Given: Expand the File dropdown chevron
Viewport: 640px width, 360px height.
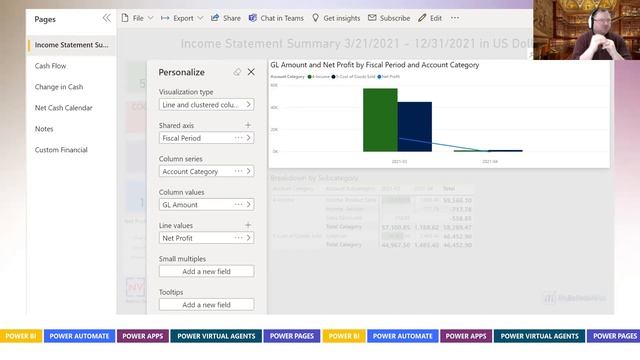Looking at the screenshot, I should click(x=150, y=18).
